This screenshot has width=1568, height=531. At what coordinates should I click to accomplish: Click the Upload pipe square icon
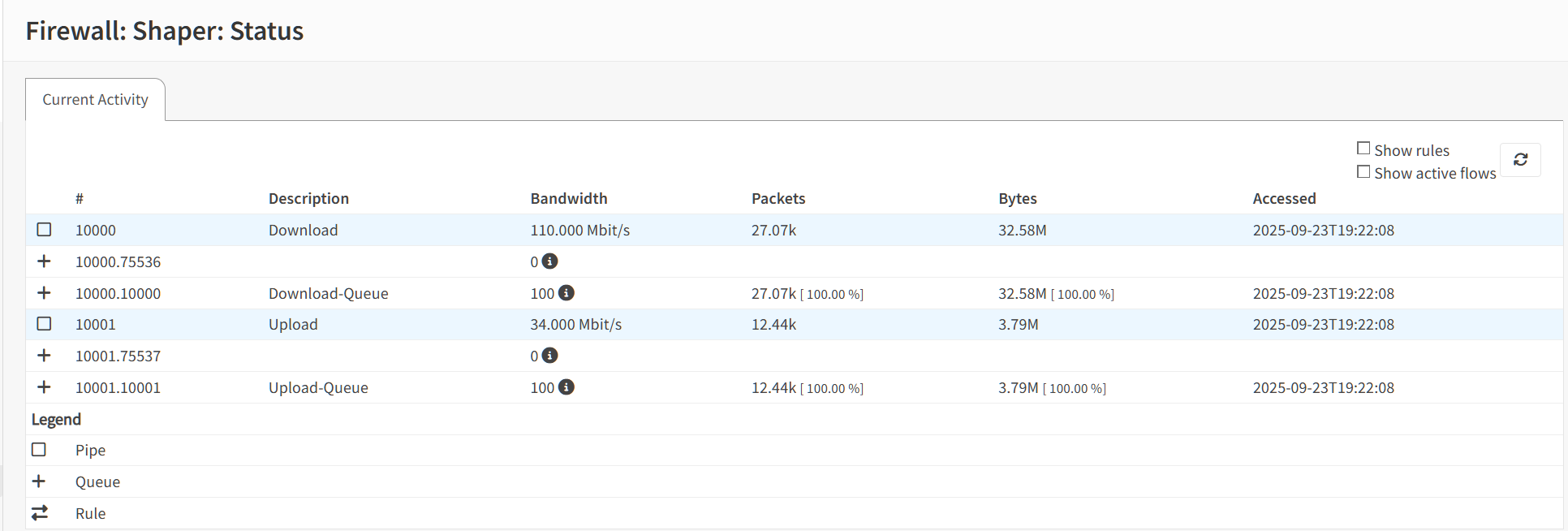point(44,324)
